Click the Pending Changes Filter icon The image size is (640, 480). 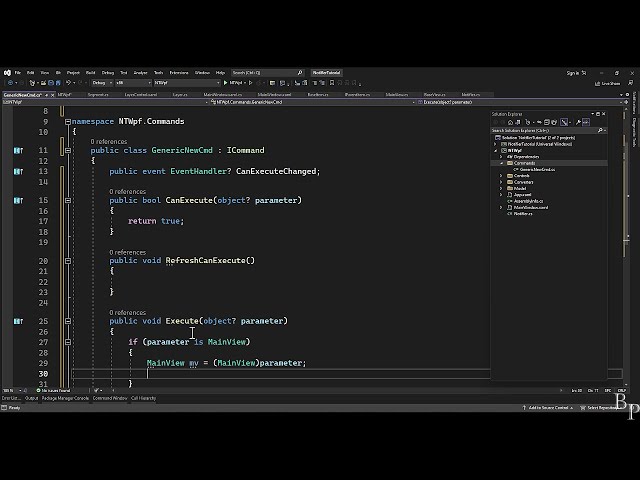528,122
